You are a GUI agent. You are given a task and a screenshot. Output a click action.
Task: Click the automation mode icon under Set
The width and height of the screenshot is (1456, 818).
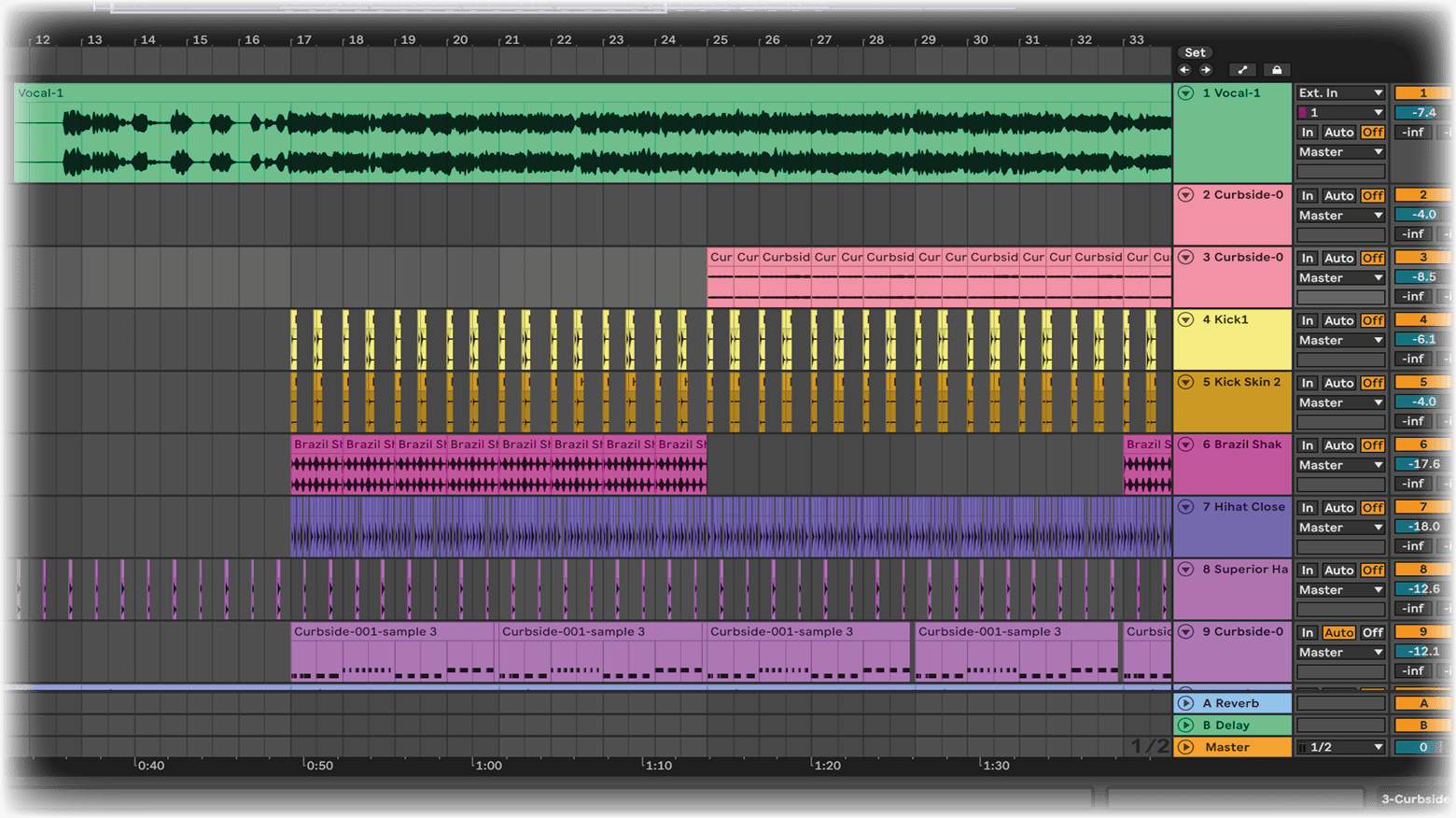[1242, 70]
